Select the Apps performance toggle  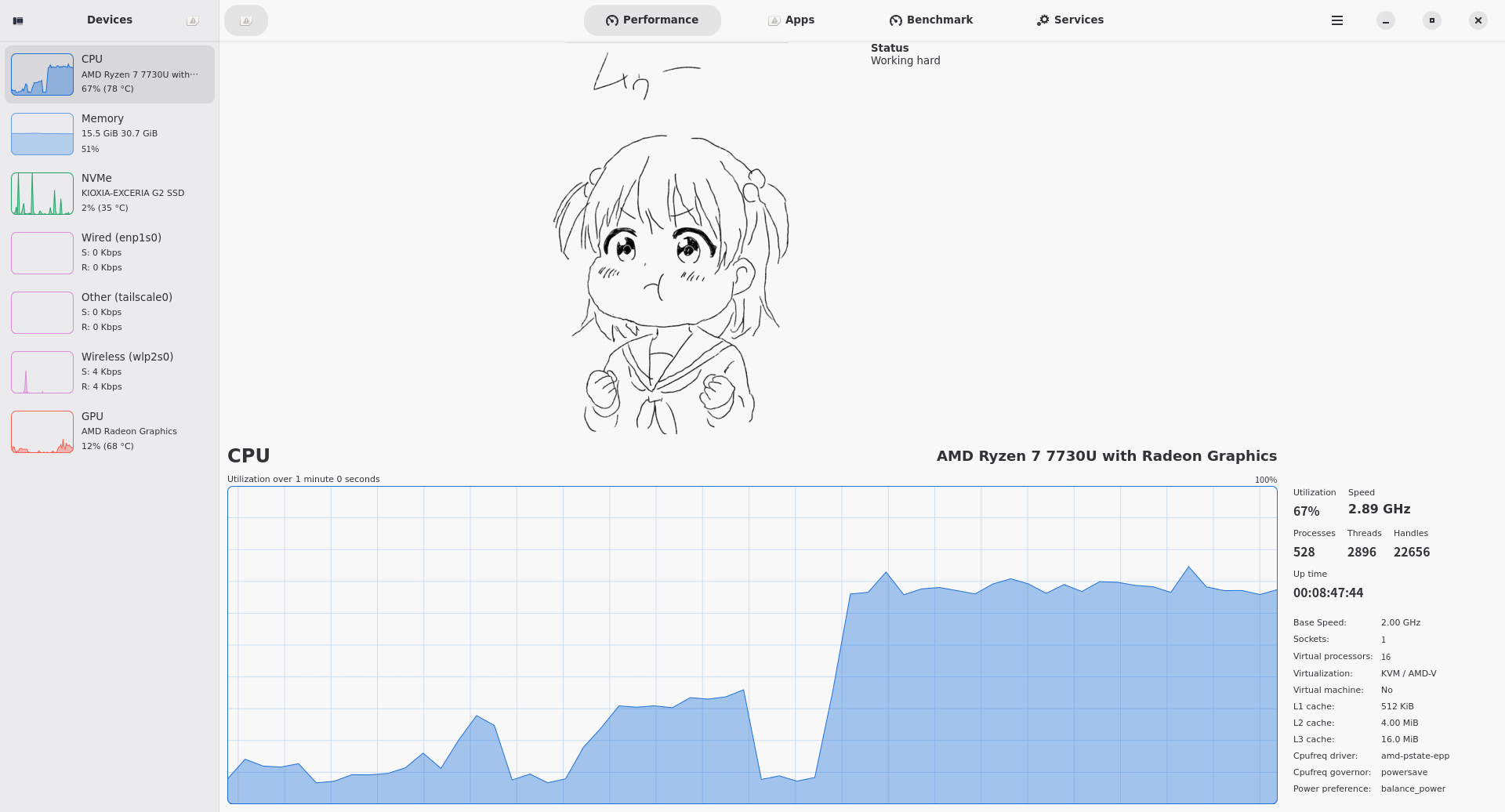[791, 20]
